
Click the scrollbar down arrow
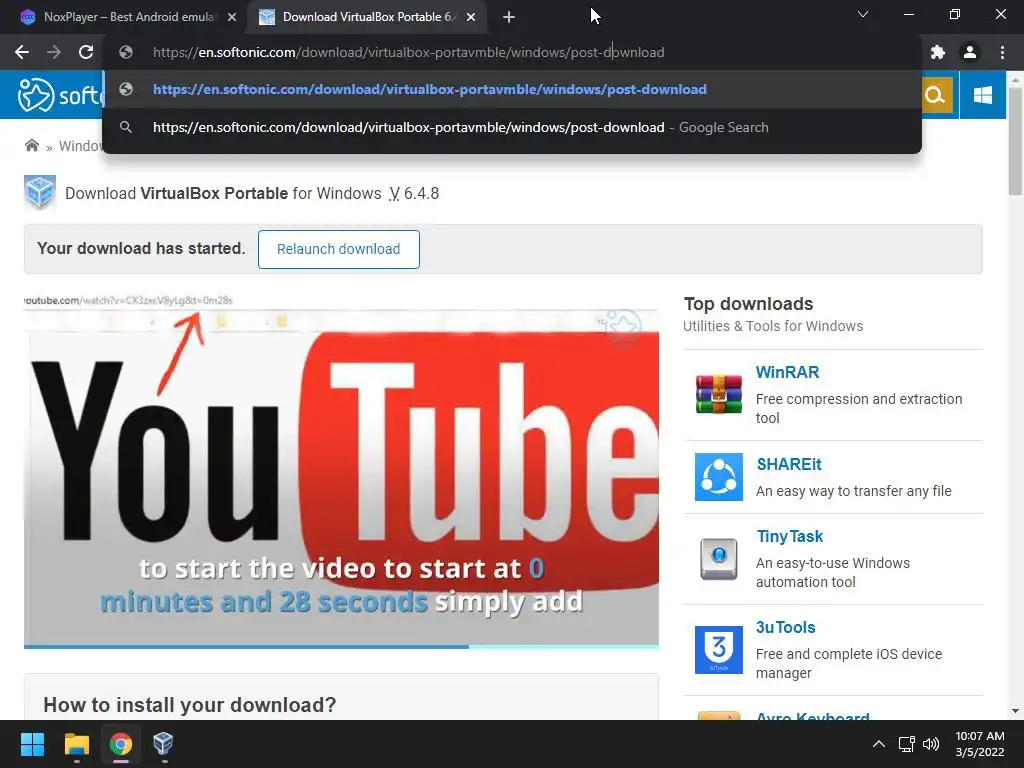tap(1015, 711)
